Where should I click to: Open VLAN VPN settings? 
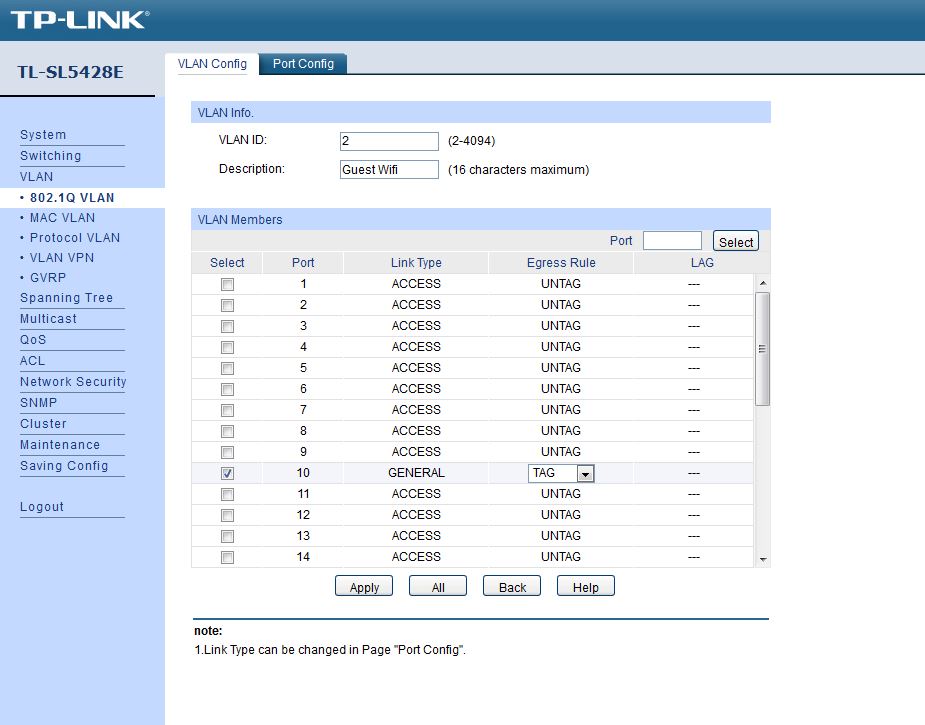click(62, 258)
